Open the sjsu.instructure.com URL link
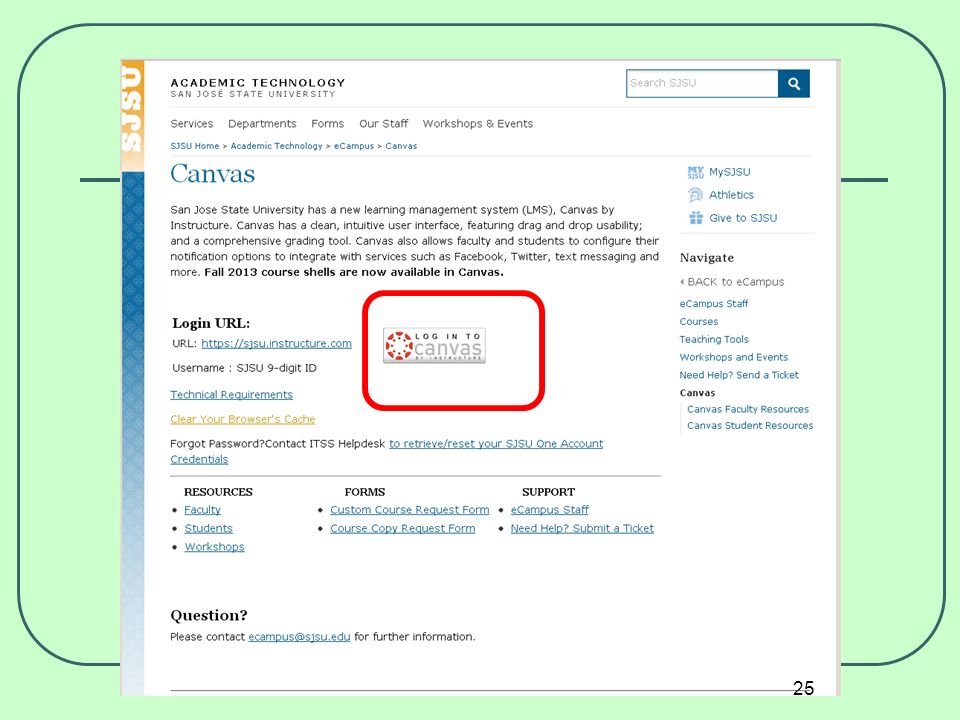Viewport: 960px width, 720px height. 276,343
